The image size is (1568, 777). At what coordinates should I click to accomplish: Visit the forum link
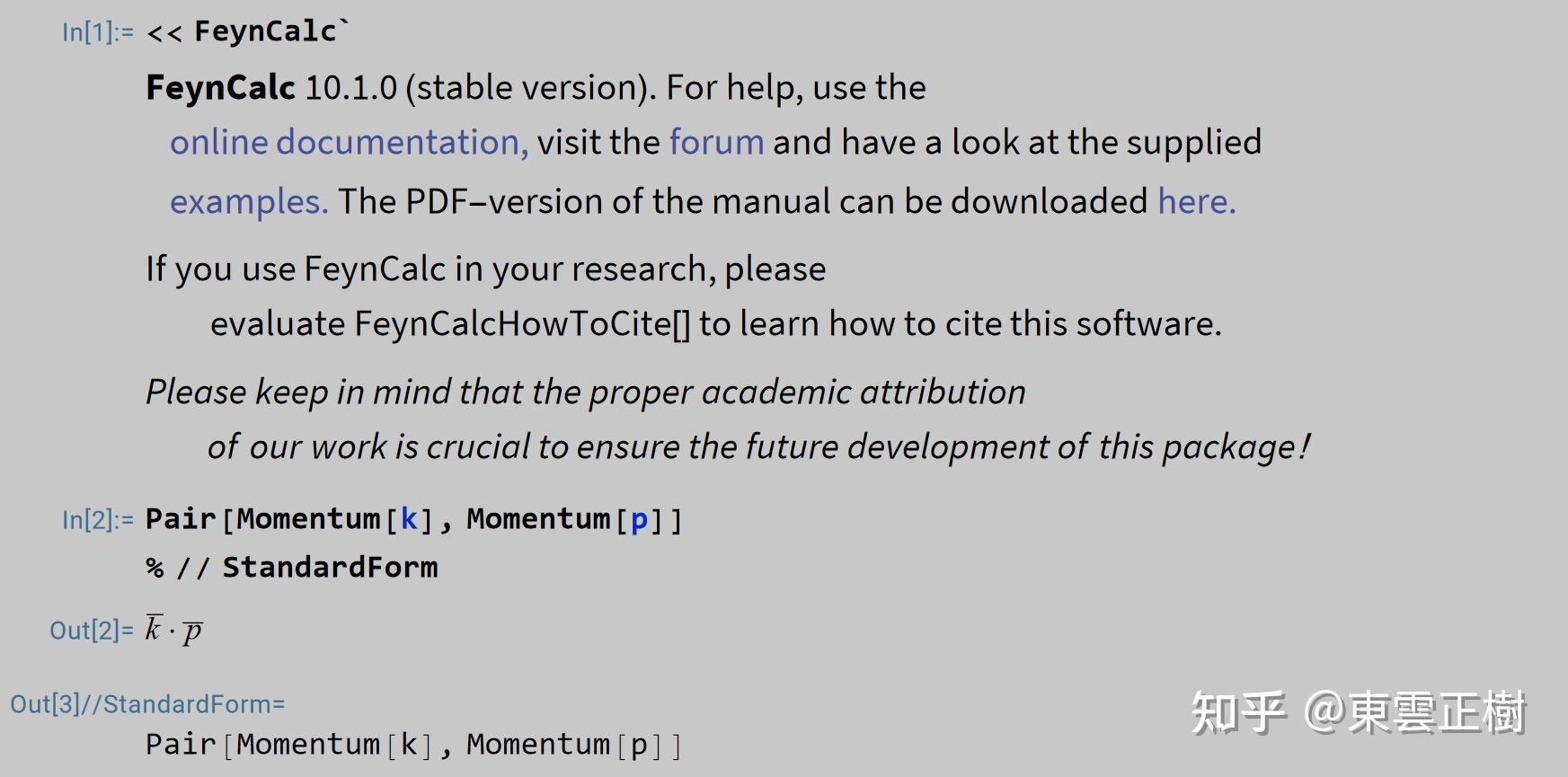(716, 143)
